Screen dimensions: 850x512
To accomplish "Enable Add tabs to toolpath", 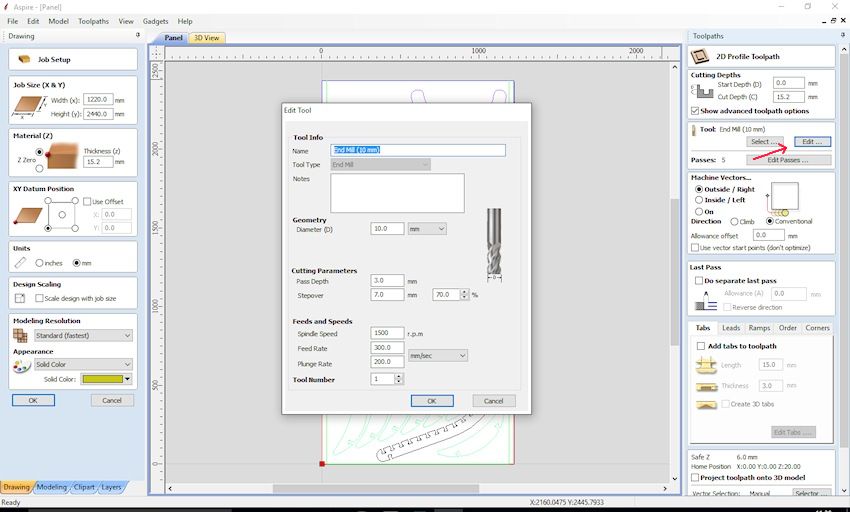I will pos(701,346).
